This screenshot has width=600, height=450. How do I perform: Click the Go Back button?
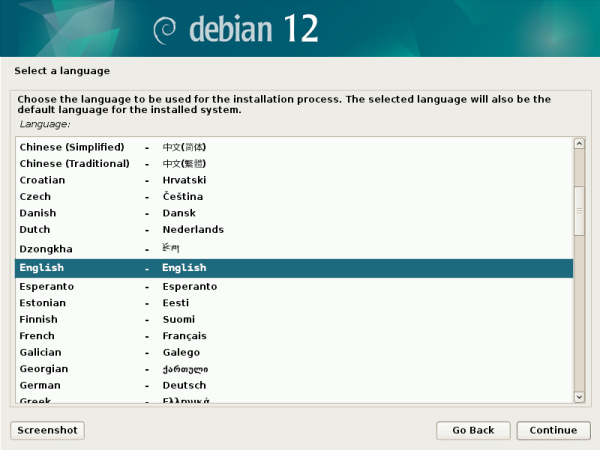click(x=473, y=430)
